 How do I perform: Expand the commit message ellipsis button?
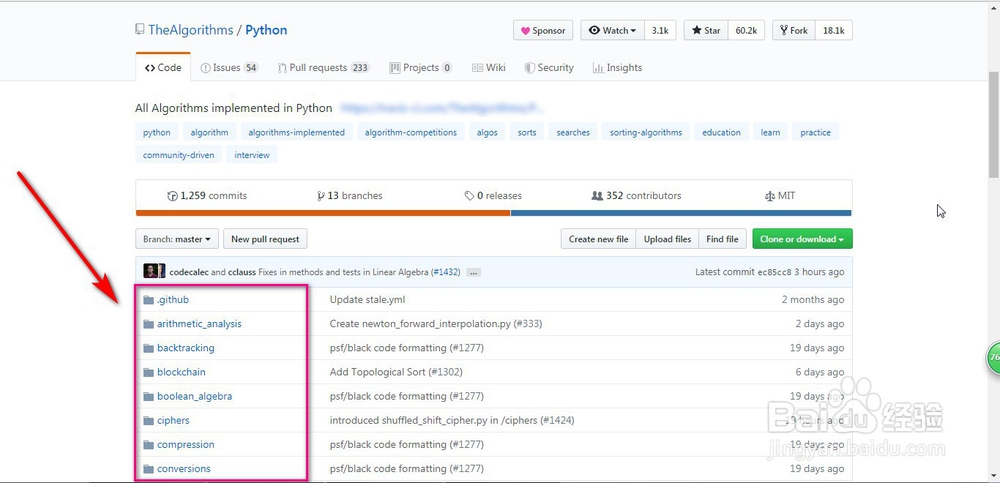pos(473,272)
